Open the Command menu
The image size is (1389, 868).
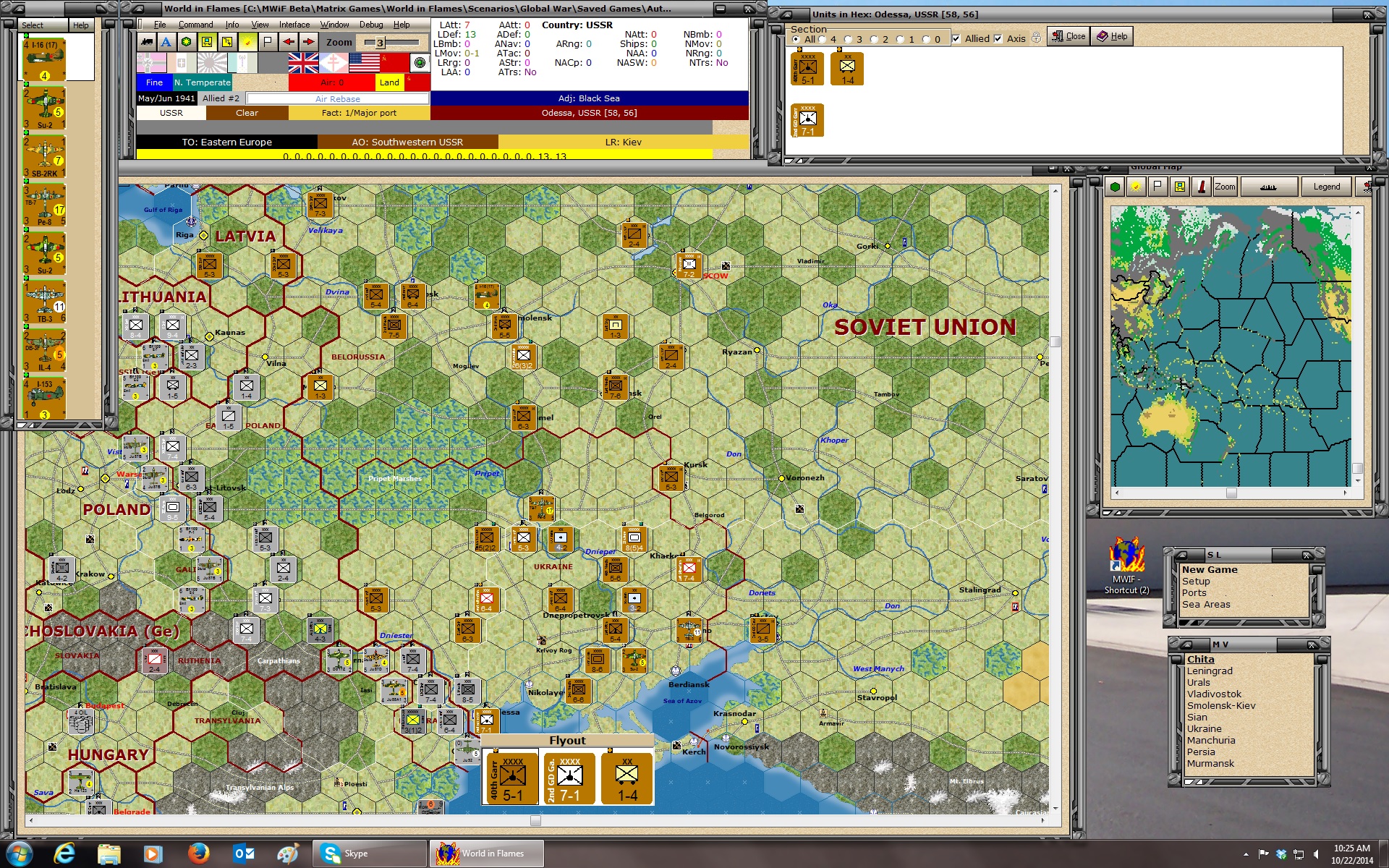[195, 25]
